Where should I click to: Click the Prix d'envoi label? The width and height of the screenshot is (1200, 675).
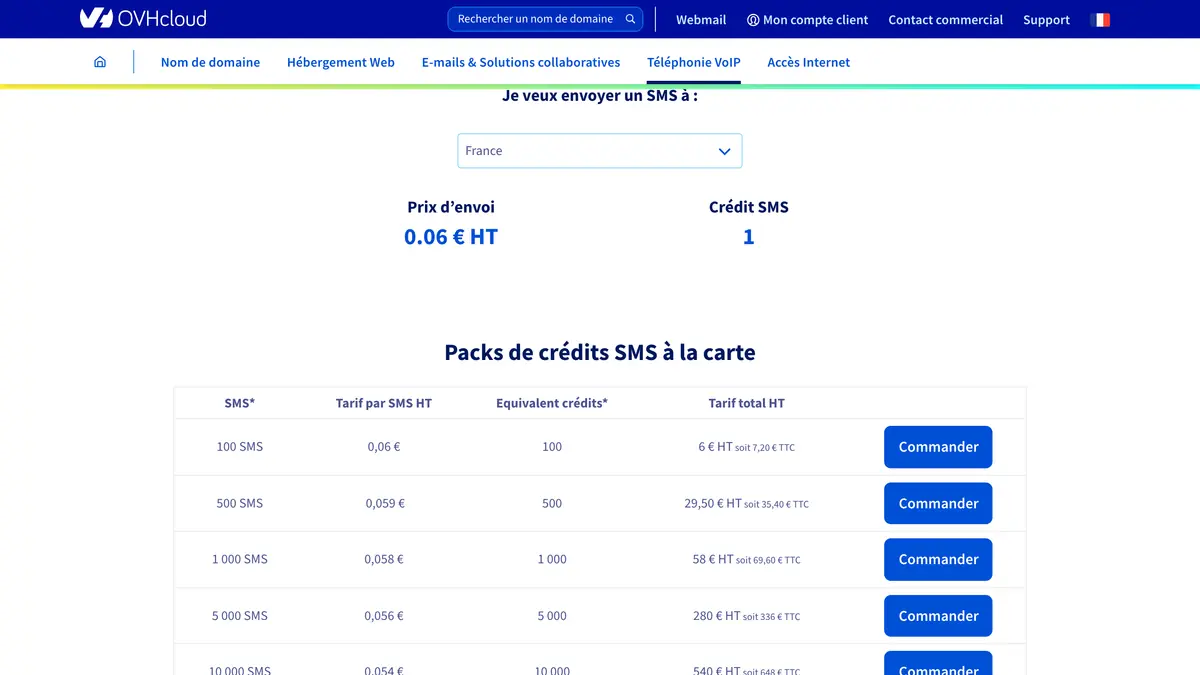[x=451, y=207]
